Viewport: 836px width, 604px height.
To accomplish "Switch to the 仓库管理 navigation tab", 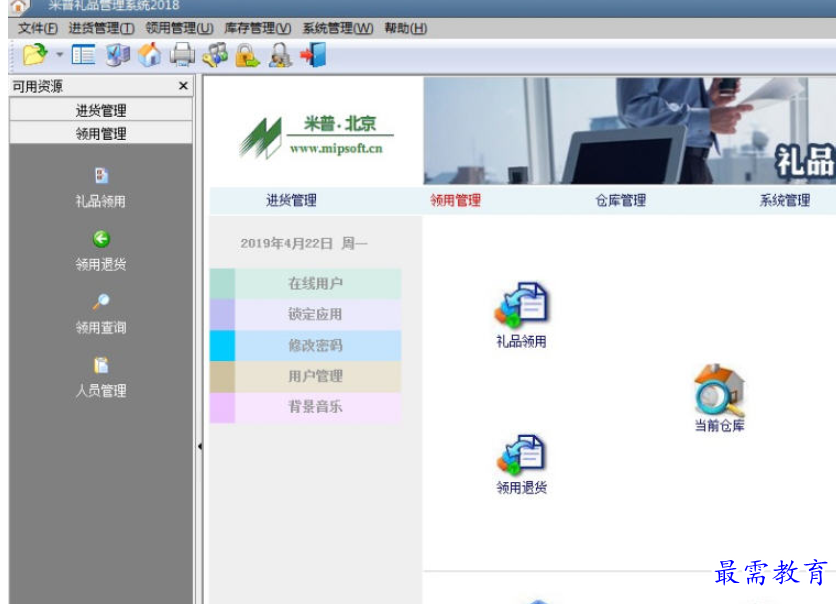I will point(621,200).
